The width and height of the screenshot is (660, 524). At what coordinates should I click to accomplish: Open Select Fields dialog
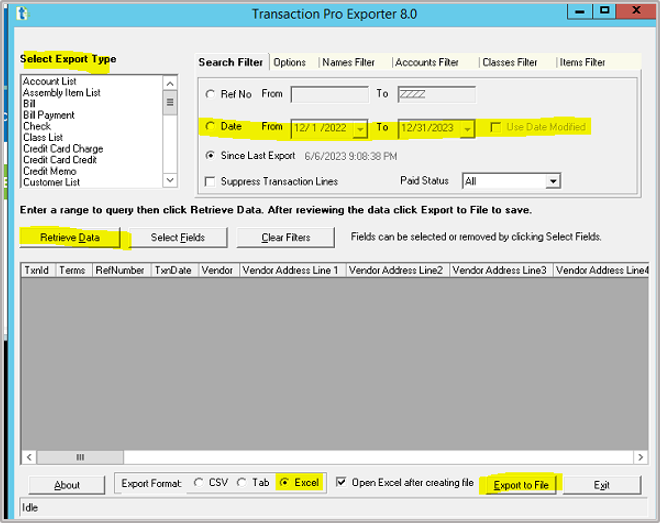coord(178,238)
